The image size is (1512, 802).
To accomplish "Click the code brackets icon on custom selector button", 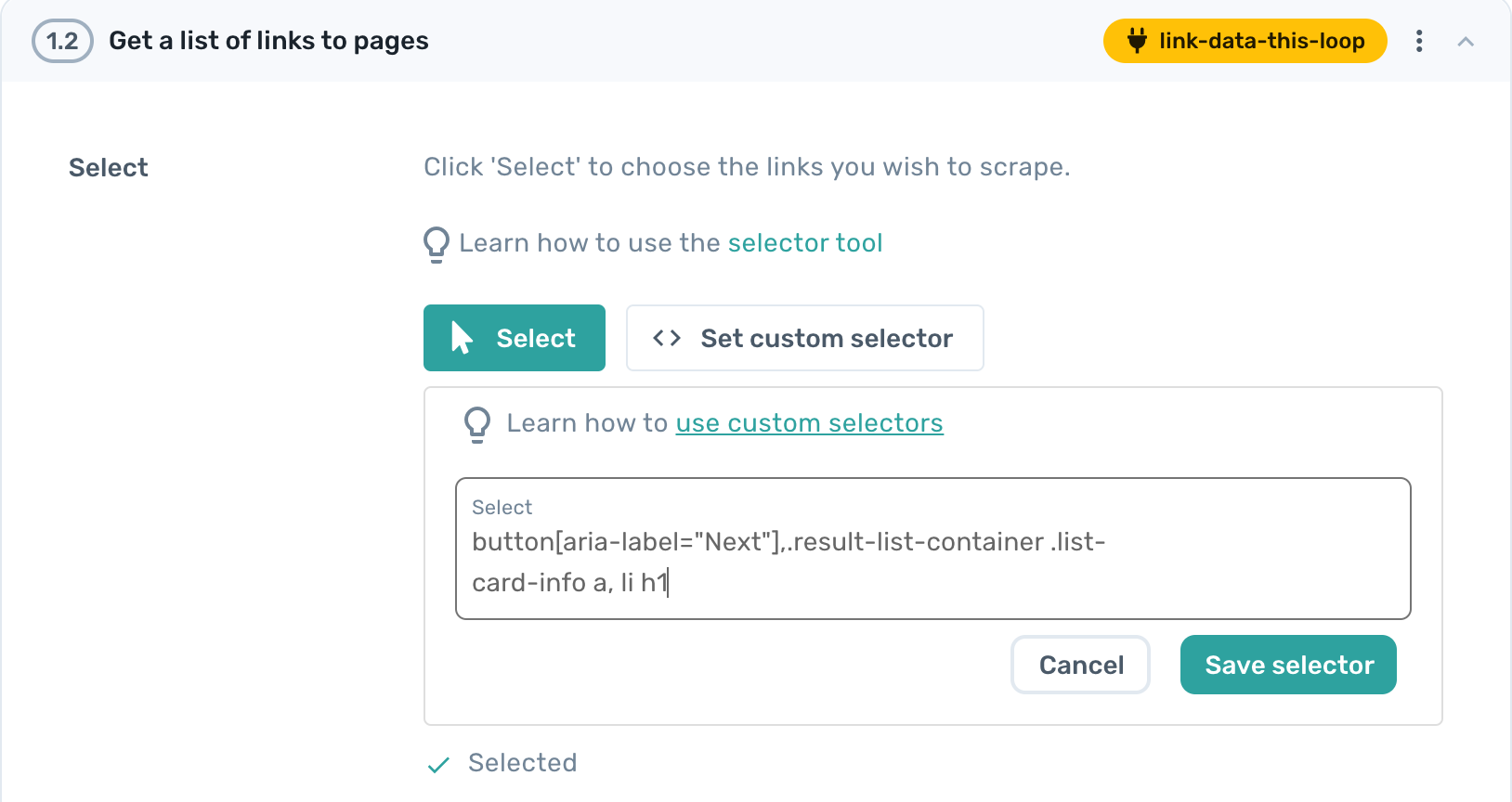I will point(665,338).
